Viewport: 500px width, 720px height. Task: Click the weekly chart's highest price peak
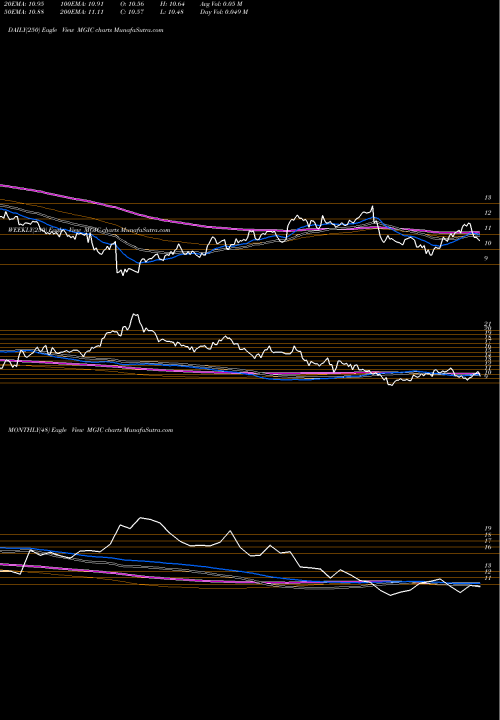click(x=135, y=315)
